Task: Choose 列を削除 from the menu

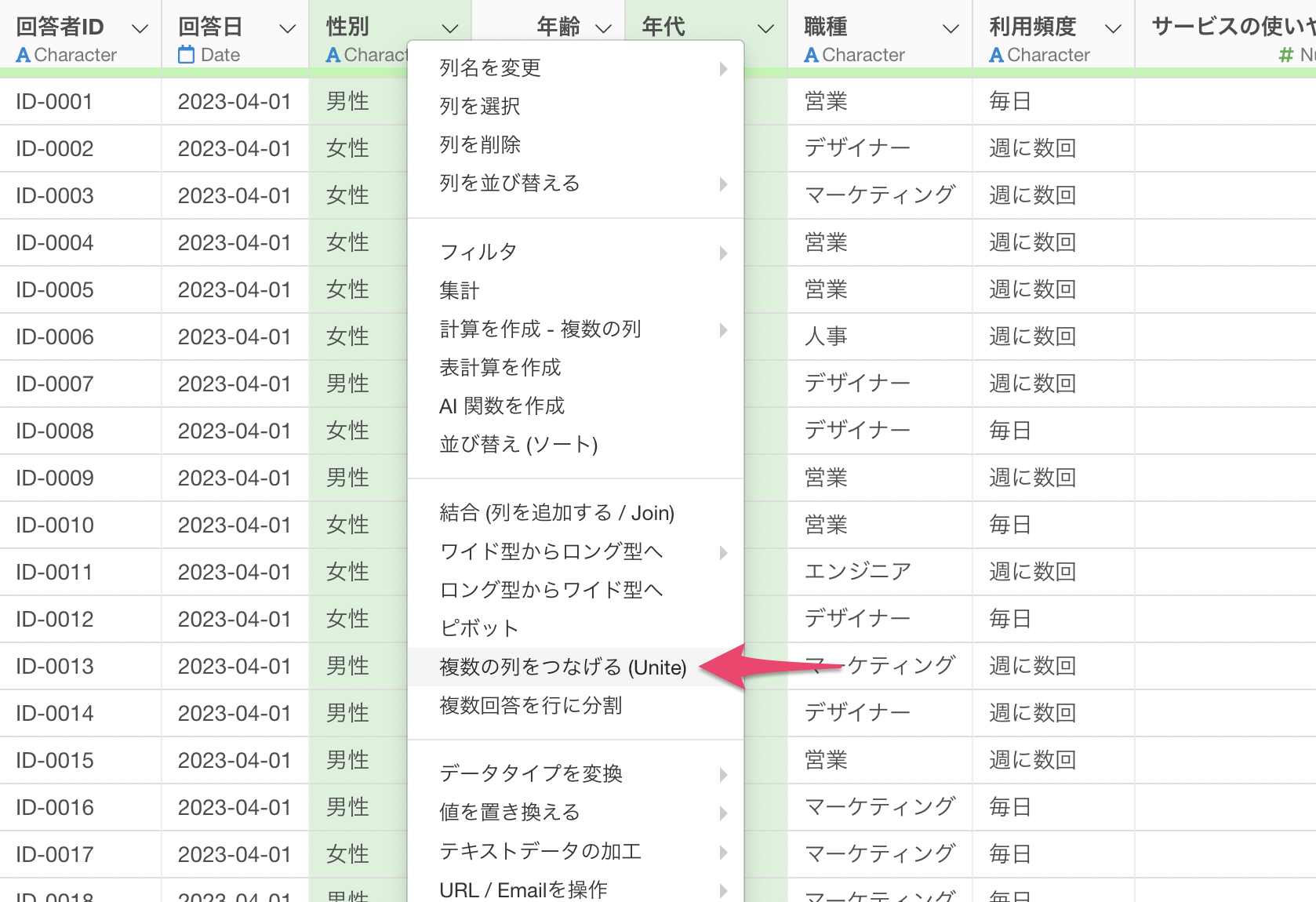Action: 576,145
